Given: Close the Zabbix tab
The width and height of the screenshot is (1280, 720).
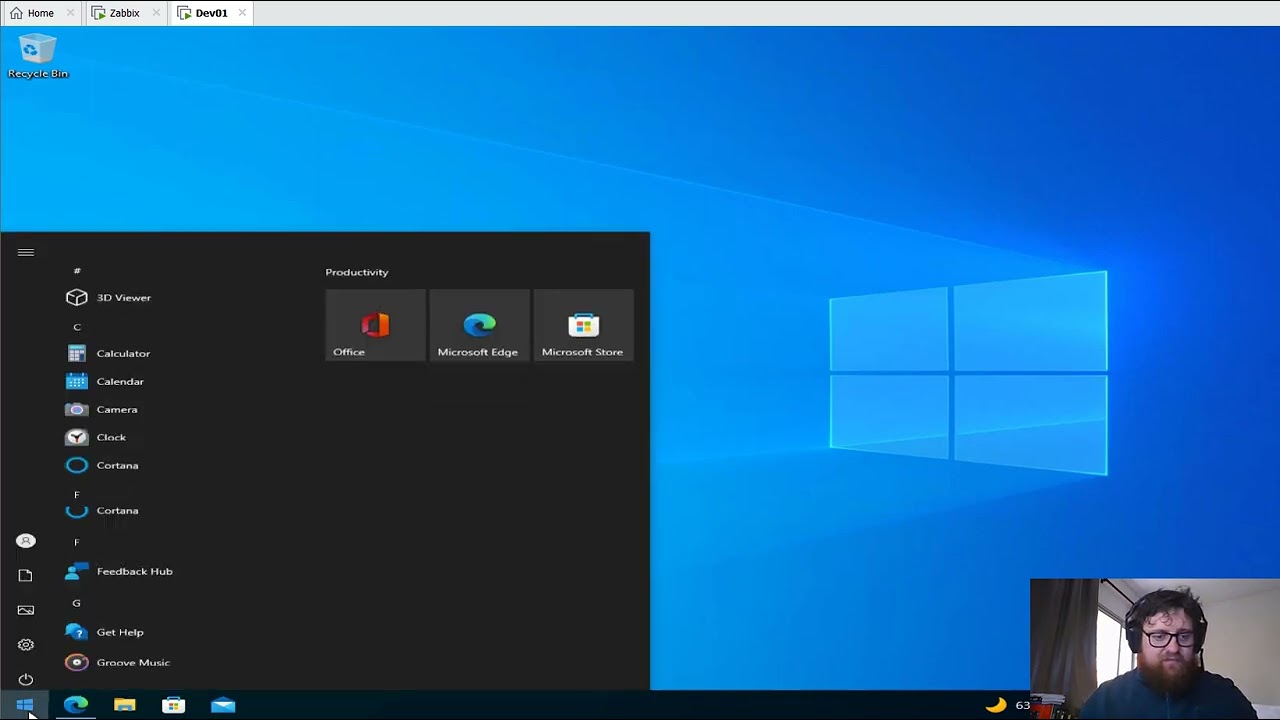Looking at the screenshot, I should pos(156,13).
